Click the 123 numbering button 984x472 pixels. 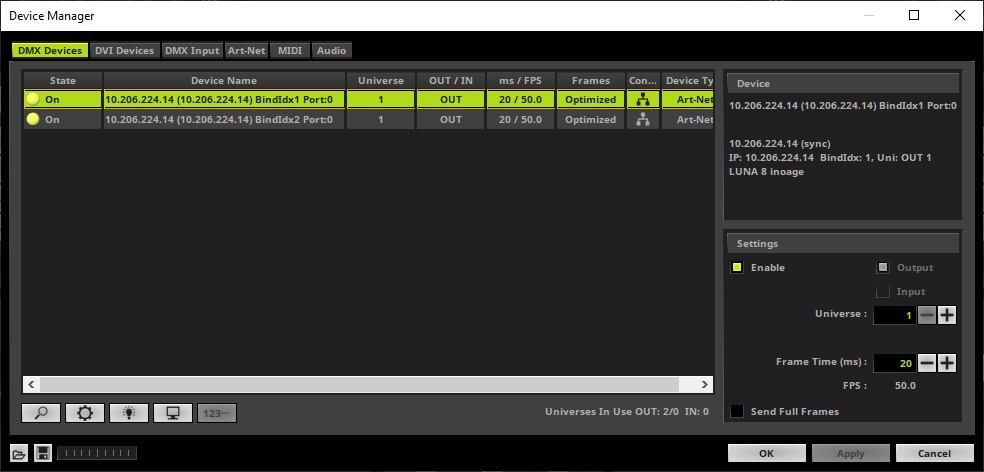216,413
